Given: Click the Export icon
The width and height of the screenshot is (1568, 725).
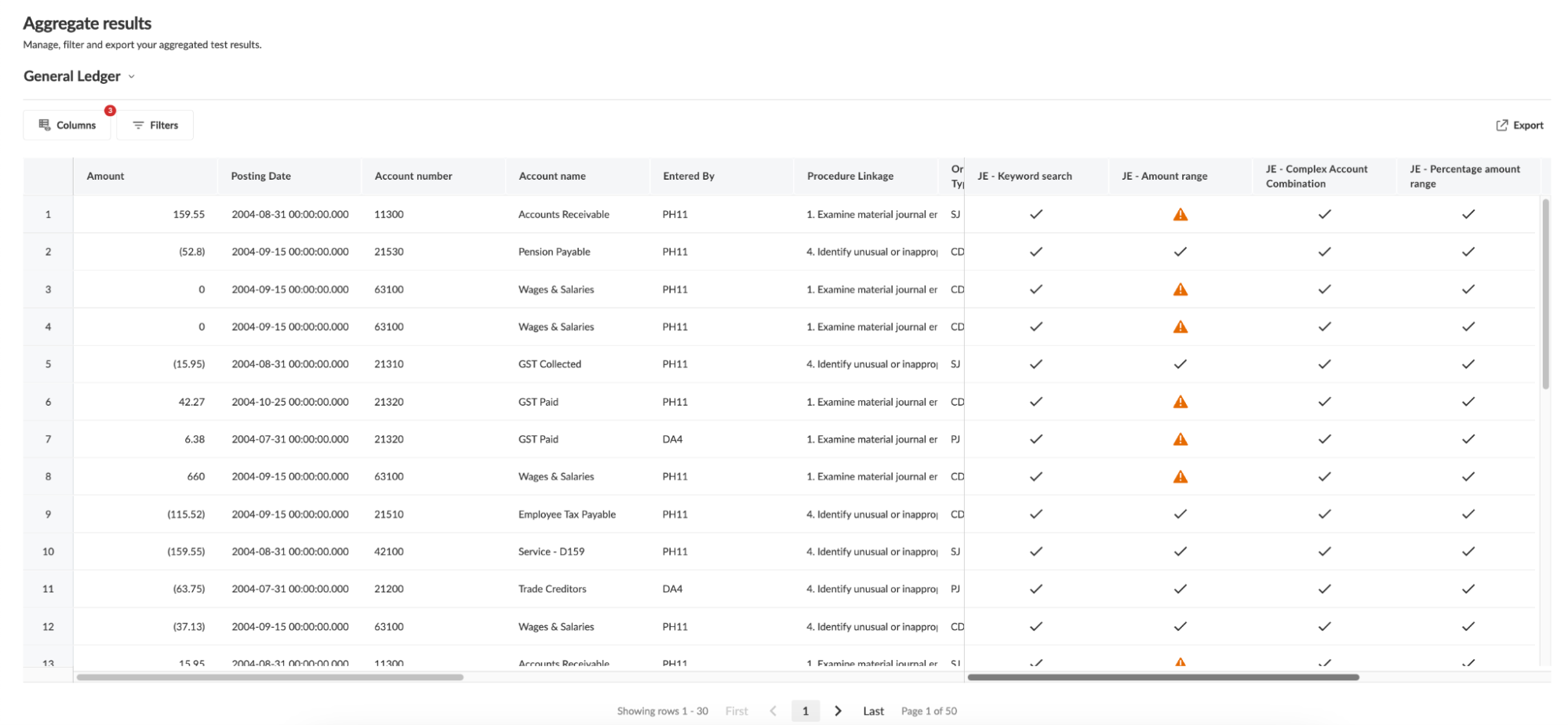Looking at the screenshot, I should coord(1502,125).
